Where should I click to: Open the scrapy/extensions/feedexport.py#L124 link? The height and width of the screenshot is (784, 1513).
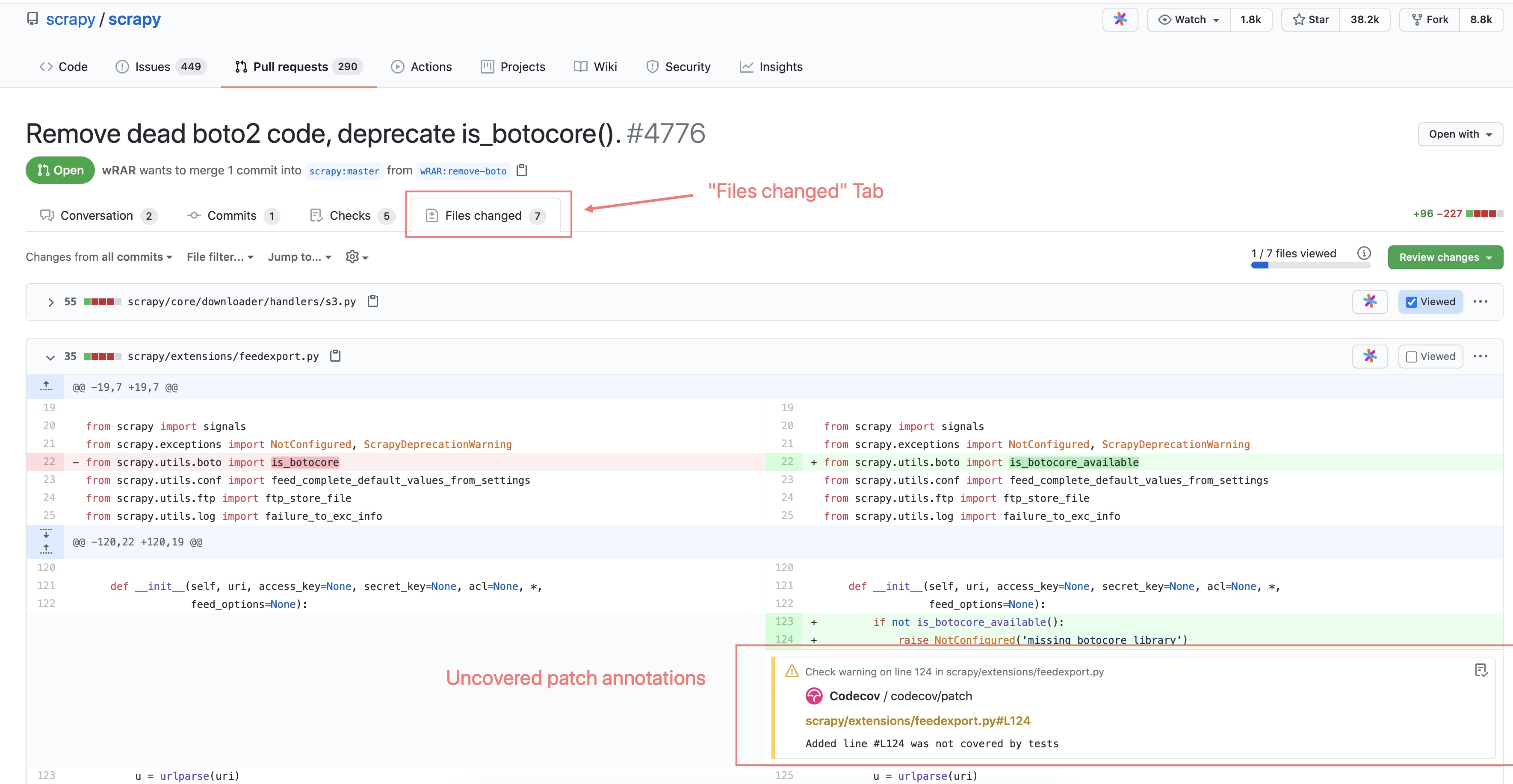(917, 721)
